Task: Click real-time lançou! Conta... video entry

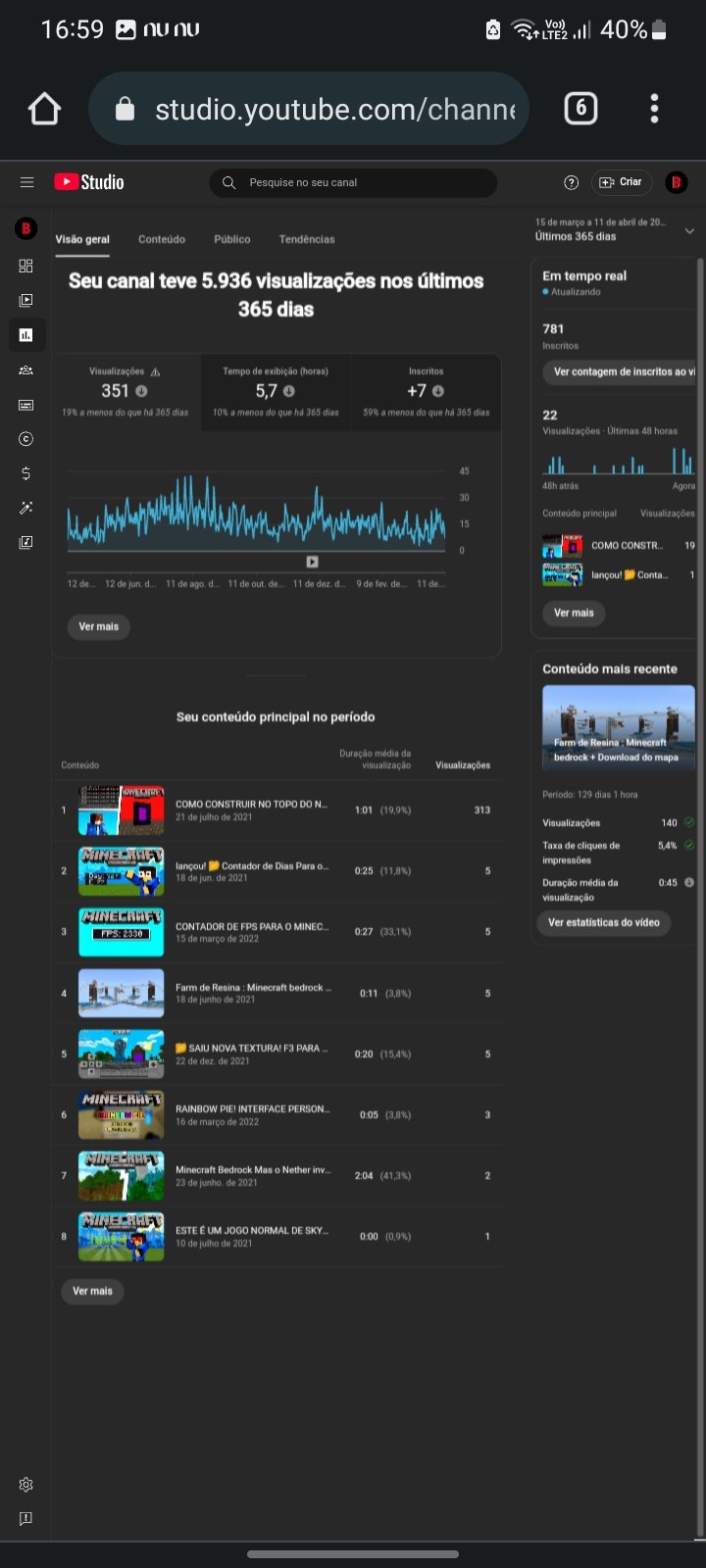Action: (x=619, y=574)
